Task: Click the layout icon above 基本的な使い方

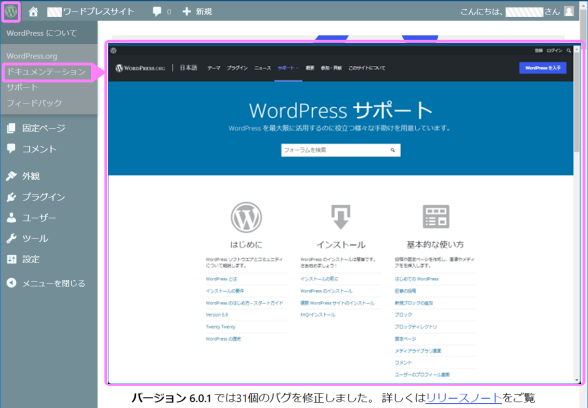Action: click(436, 216)
